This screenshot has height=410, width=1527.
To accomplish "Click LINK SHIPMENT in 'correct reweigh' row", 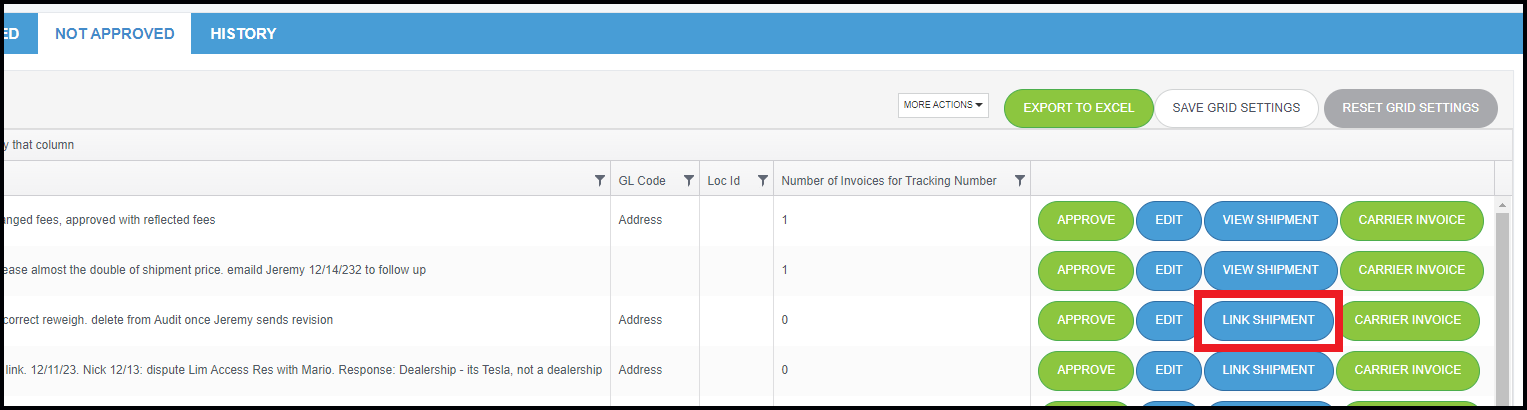I will [1268, 320].
